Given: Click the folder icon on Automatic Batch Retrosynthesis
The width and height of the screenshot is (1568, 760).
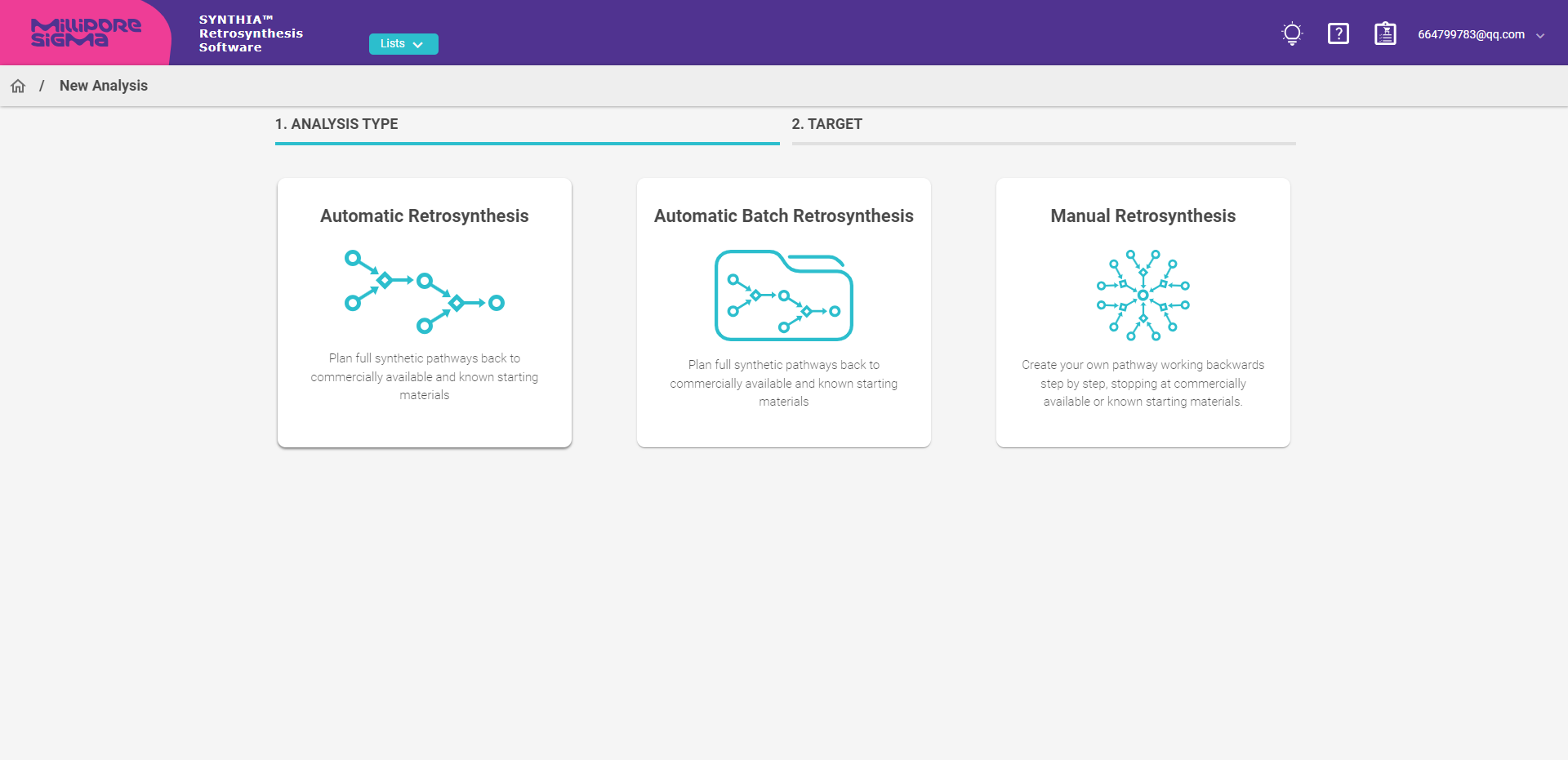Looking at the screenshot, I should [783, 296].
